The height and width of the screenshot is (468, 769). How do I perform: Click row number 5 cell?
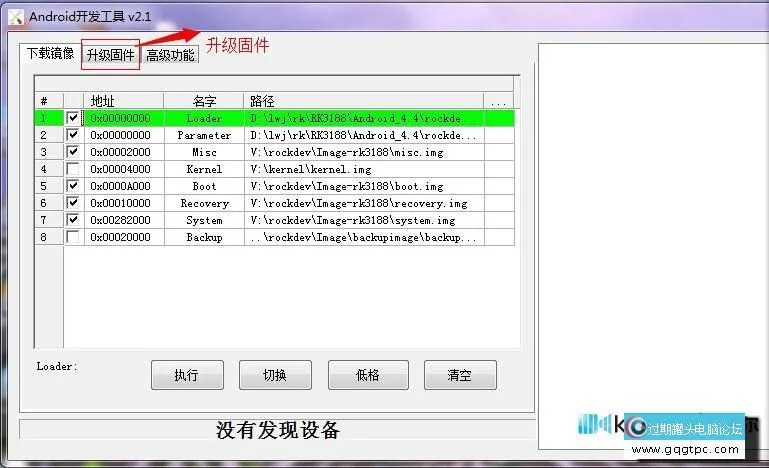(x=49, y=186)
